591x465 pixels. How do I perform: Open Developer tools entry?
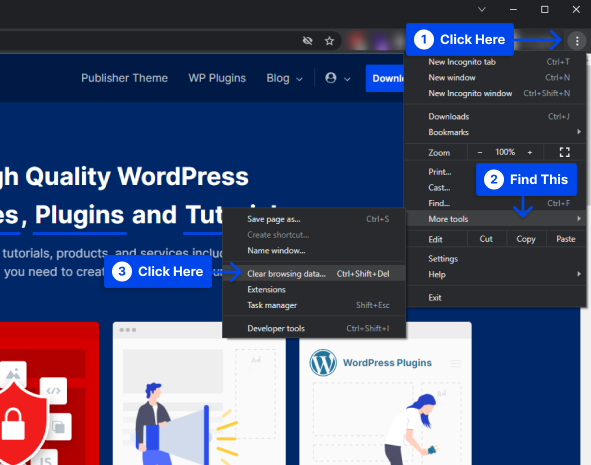click(x=314, y=329)
